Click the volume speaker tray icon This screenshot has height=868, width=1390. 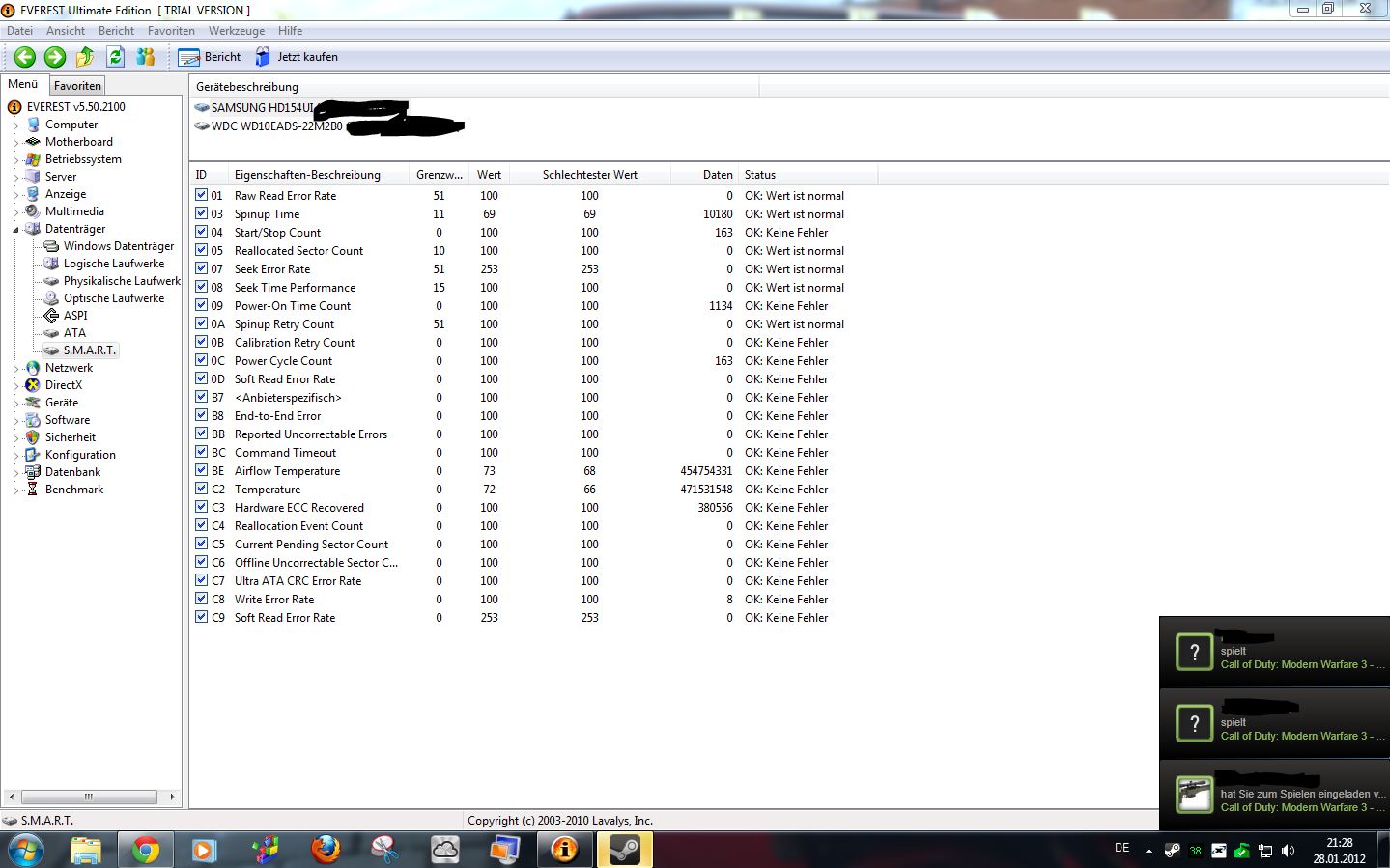(1288, 851)
